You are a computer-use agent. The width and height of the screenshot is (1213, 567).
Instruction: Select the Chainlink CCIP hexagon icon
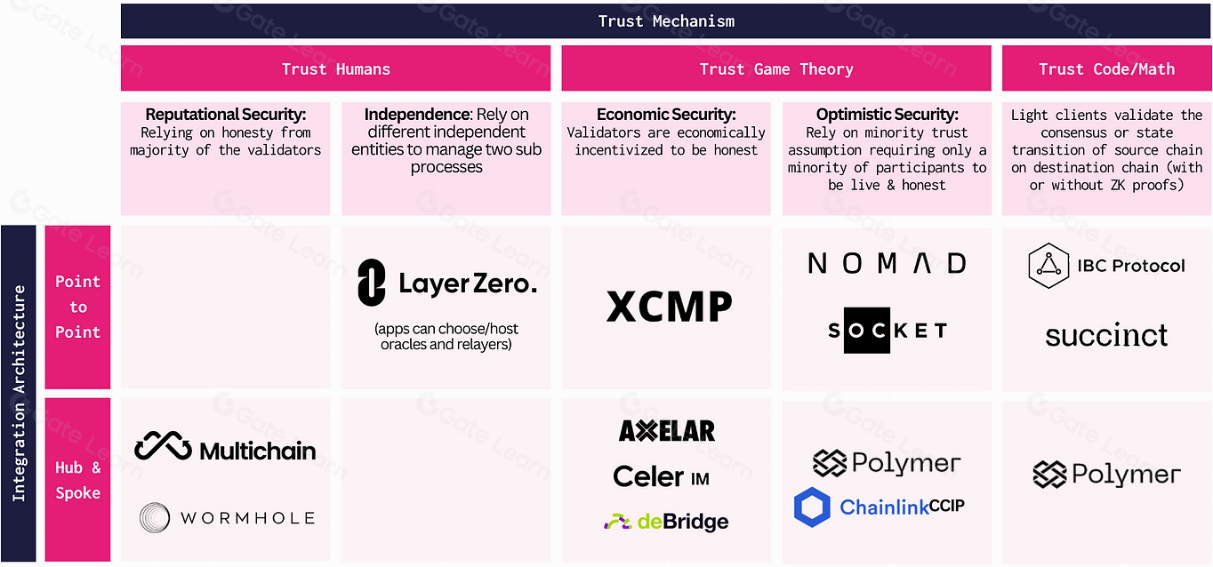[x=812, y=507]
